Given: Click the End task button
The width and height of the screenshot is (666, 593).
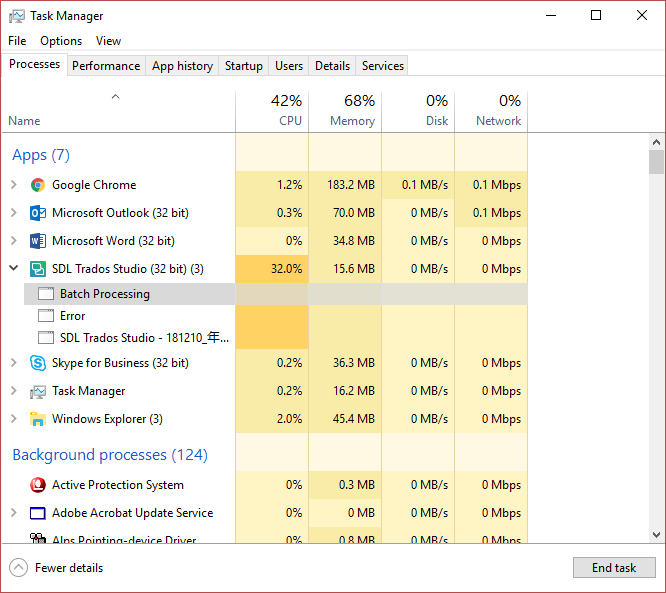Looking at the screenshot, I should coord(614,568).
